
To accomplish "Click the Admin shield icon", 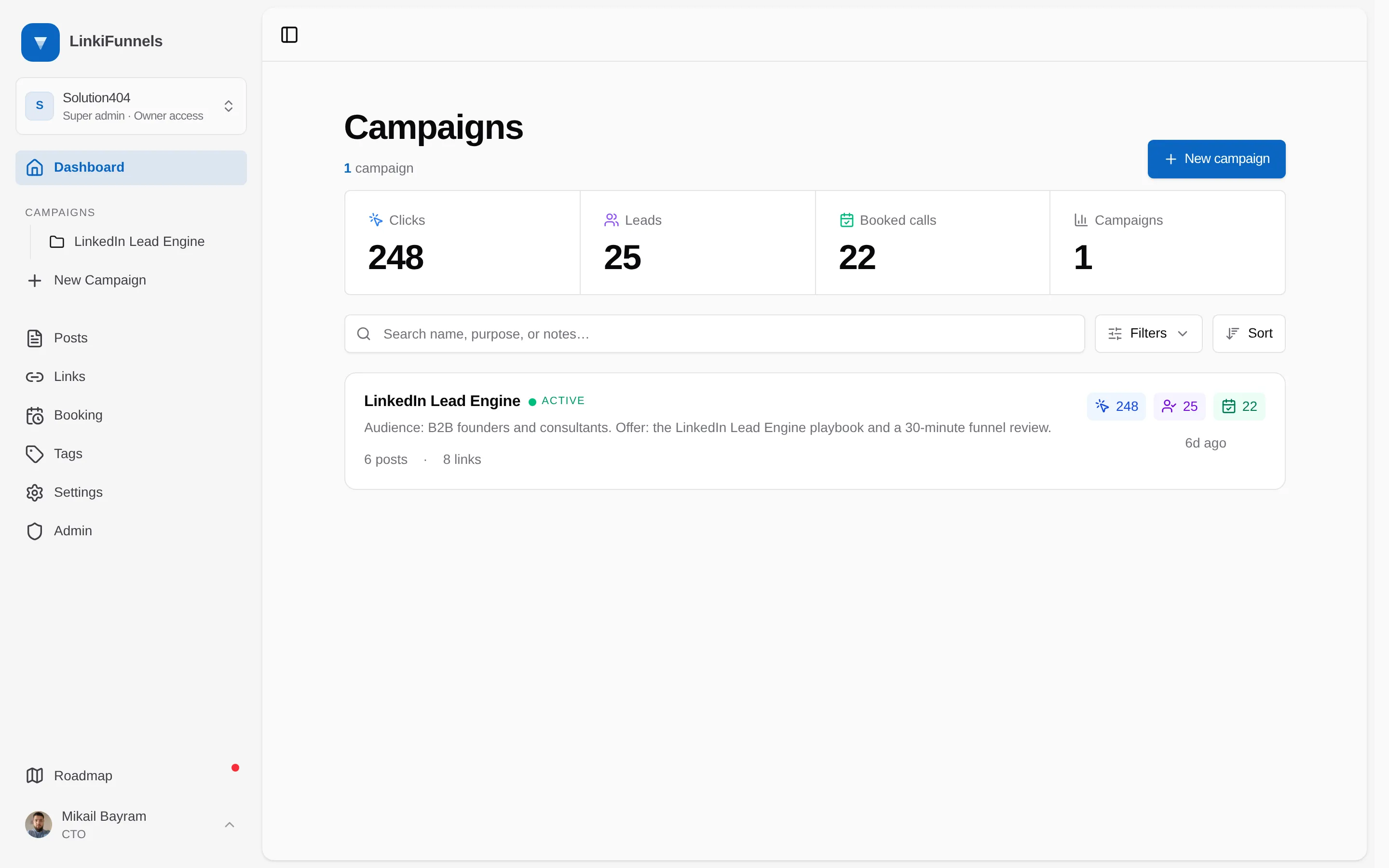I will click(x=34, y=531).
